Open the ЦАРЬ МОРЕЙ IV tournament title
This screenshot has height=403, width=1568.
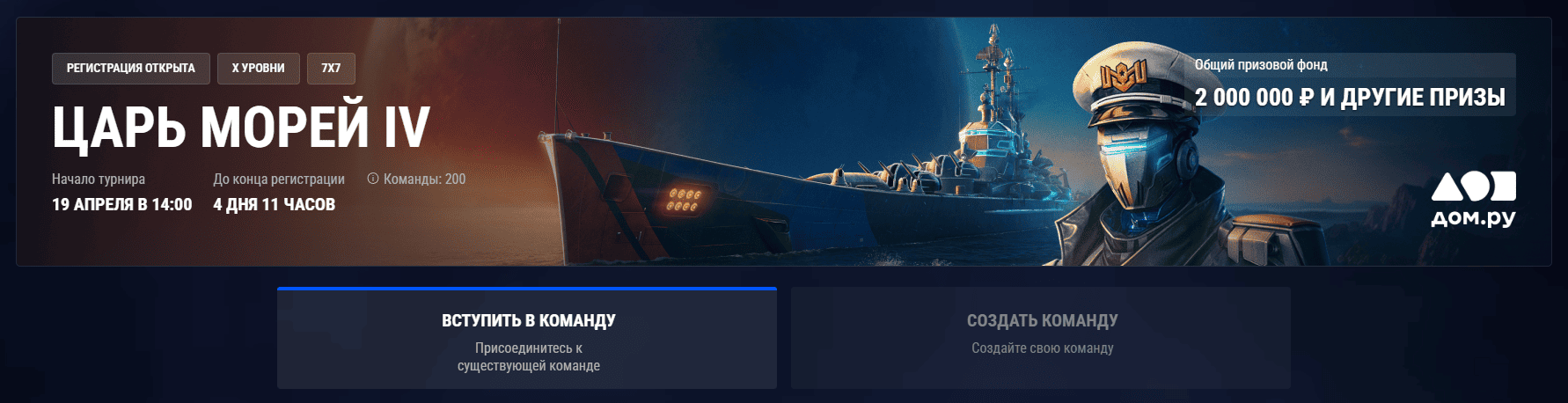tap(241, 128)
